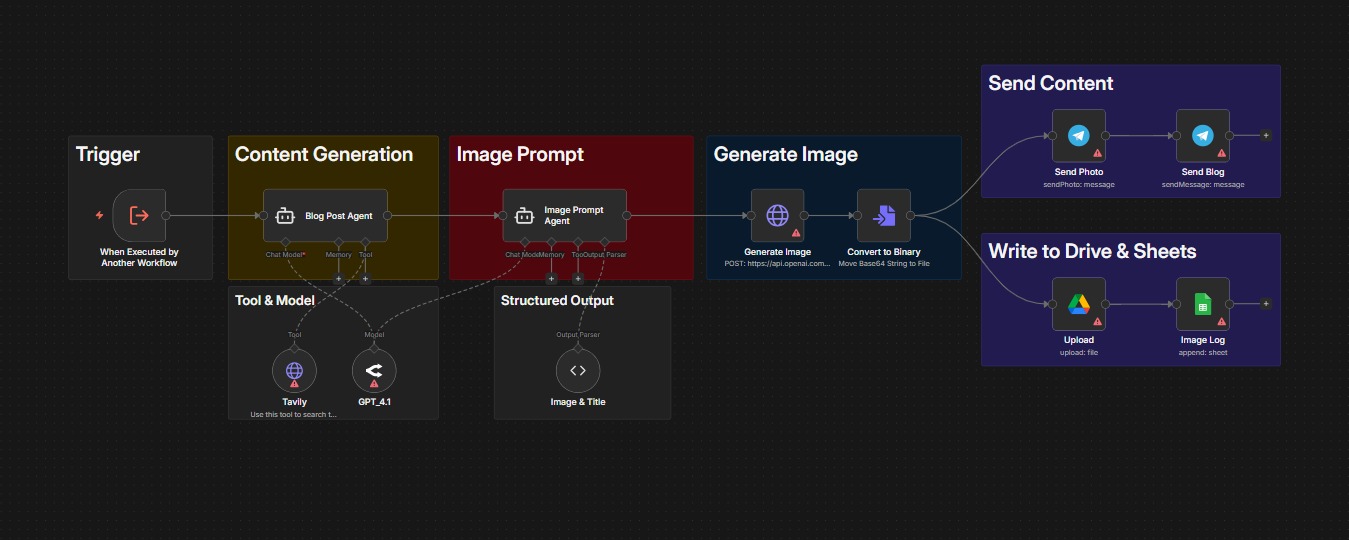Image resolution: width=1349 pixels, height=540 pixels.
Task: Add Memory sub-node to Blog Post Agent
Action: pos(338,279)
